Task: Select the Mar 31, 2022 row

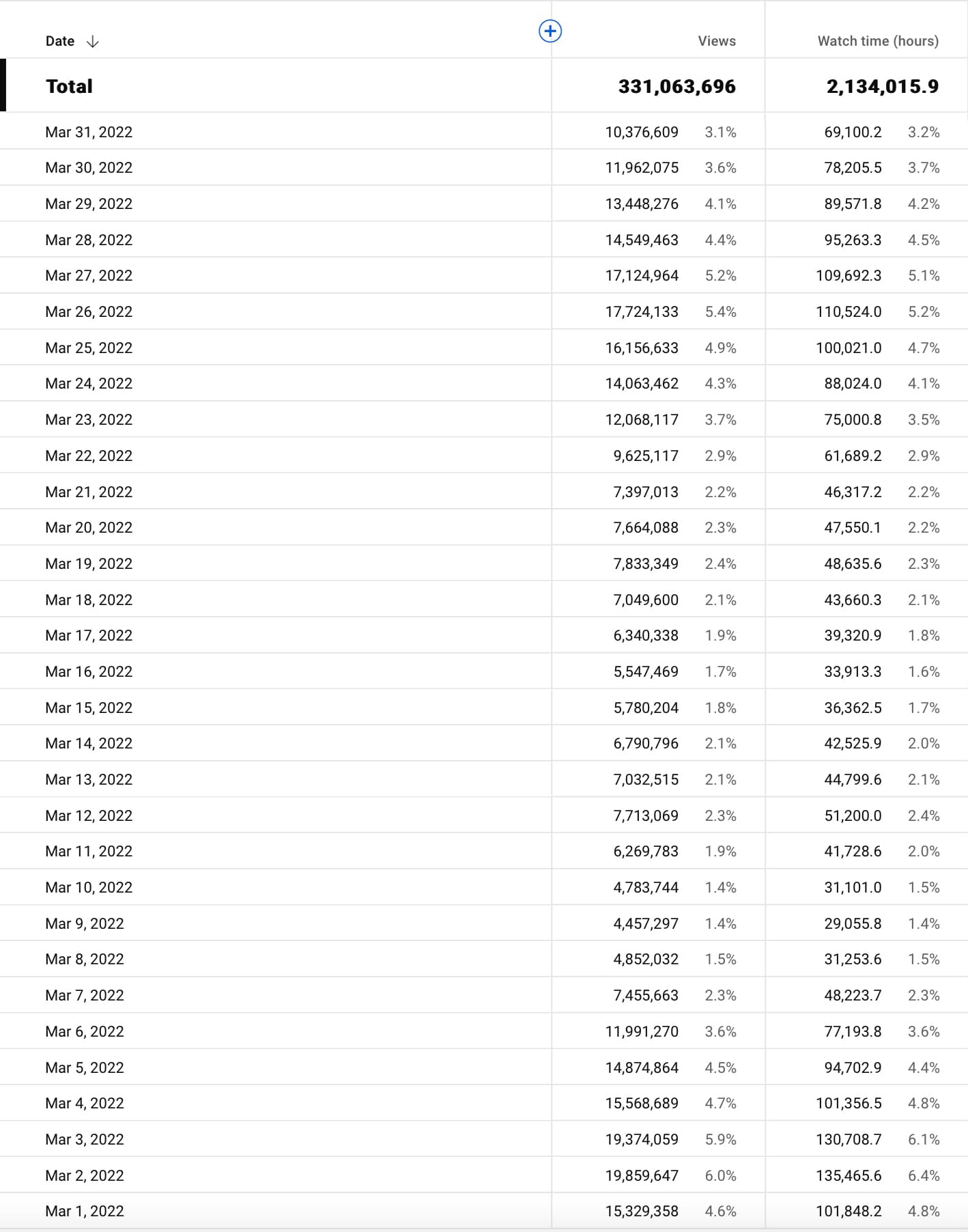Action: (x=89, y=132)
